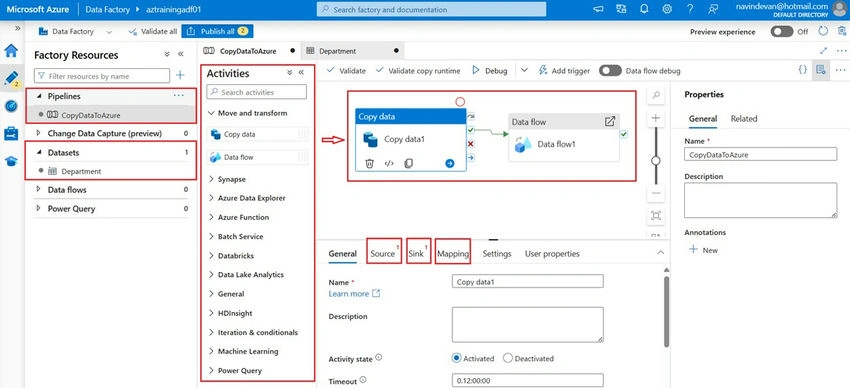Screen dimensions: 850x388
Task: Toggle the Properties pane icon
Action: [821, 70]
